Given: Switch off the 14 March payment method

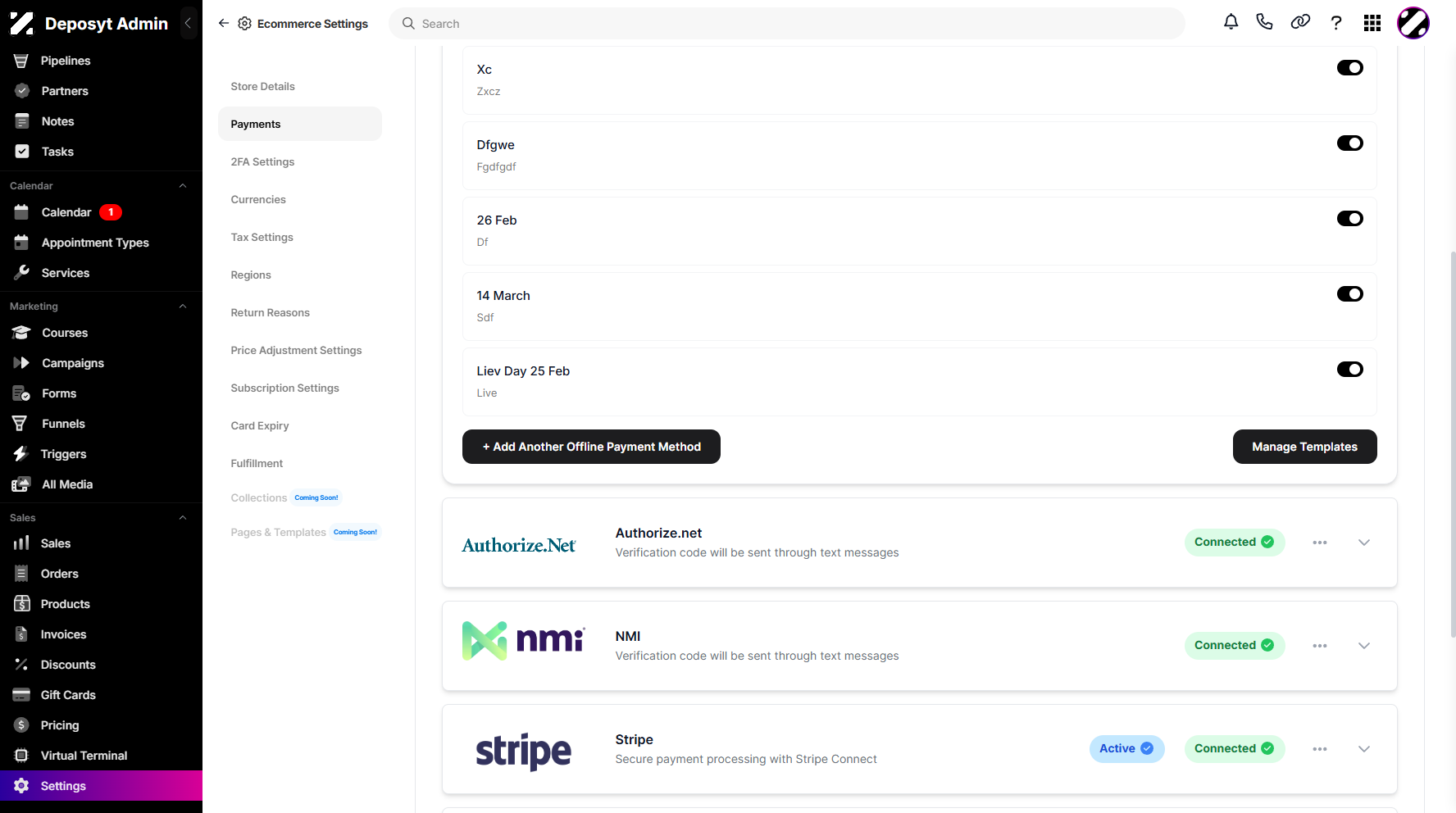Looking at the screenshot, I should pyautogui.click(x=1350, y=294).
